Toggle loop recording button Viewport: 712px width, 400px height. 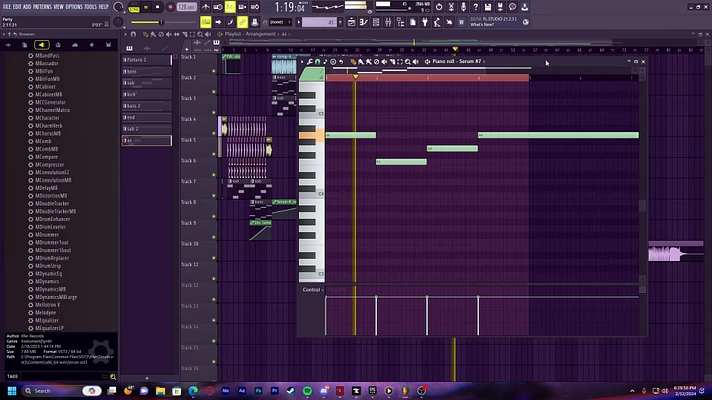[x=255, y=7]
